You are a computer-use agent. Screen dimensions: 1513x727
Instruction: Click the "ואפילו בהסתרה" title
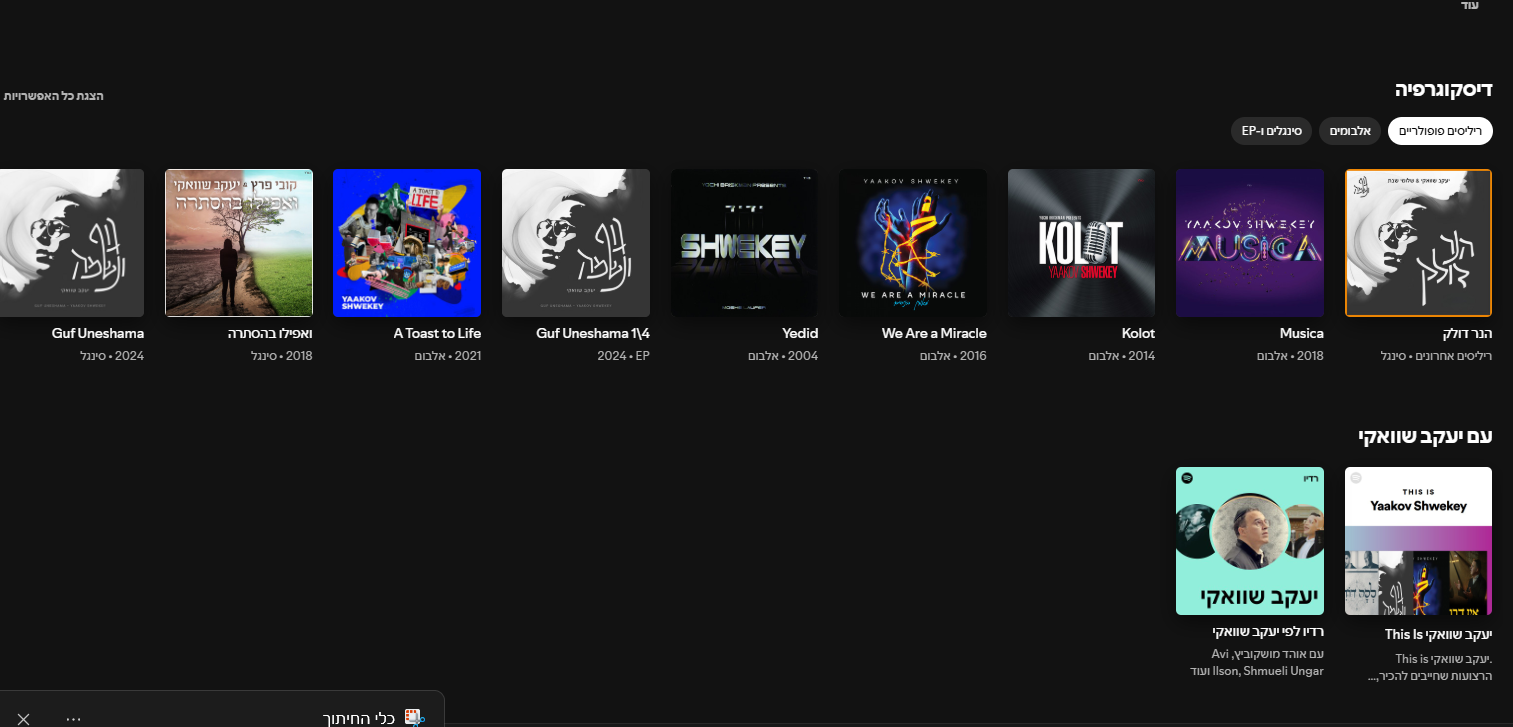pyautogui.click(x=270, y=334)
